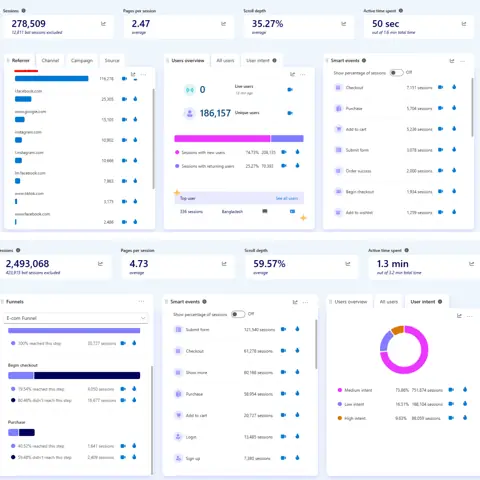Viewport: 480px width, 480px height.
Task: Click the '2,493,068' sessions value
Action: [27, 264]
